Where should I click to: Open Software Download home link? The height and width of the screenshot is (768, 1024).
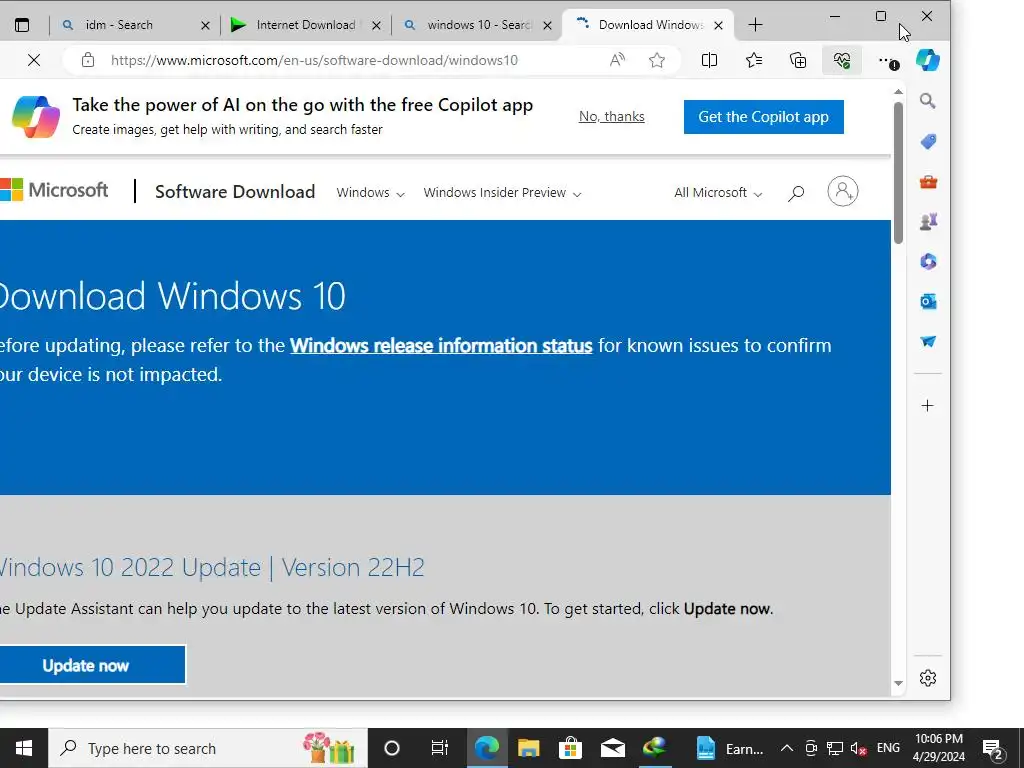(234, 191)
